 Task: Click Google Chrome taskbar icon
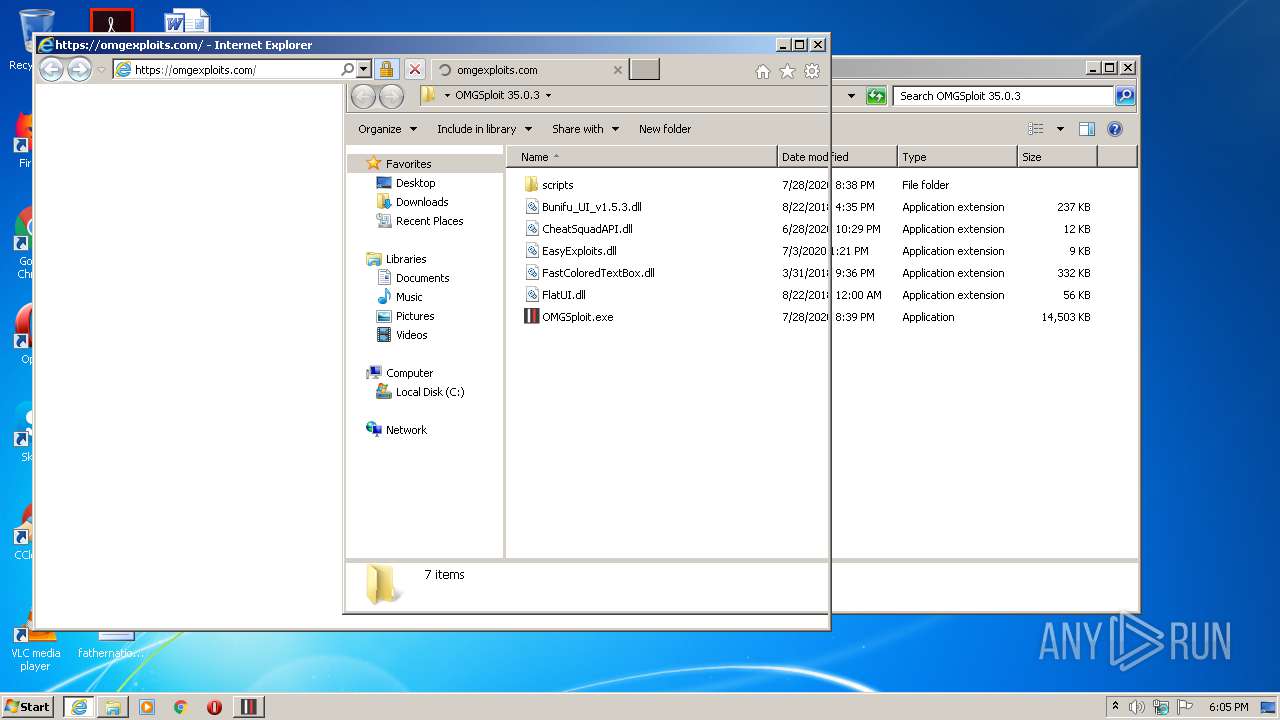[x=181, y=707]
